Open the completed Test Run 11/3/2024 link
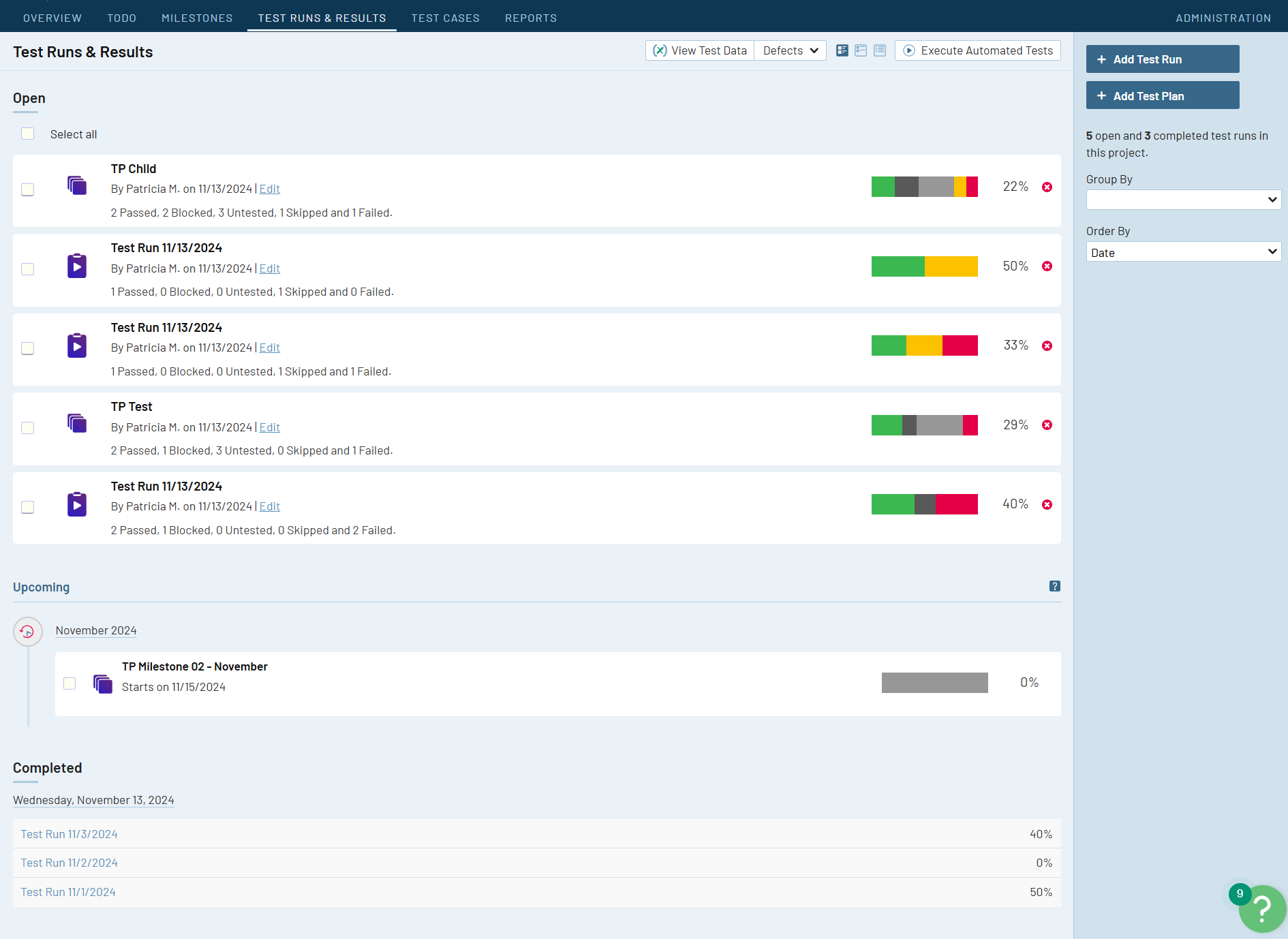The image size is (1288, 939). click(69, 834)
